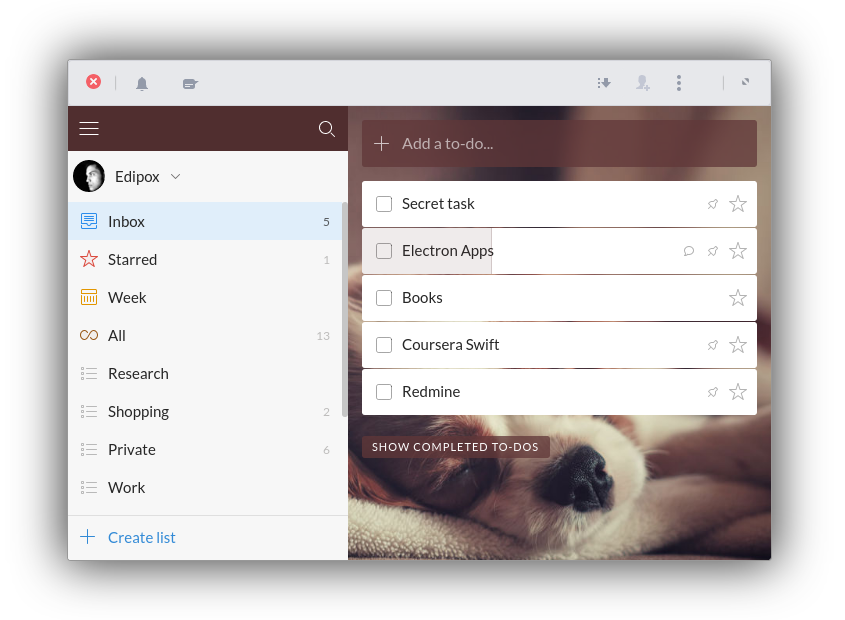Open the Books task
845x620 pixels.
[x=559, y=298]
